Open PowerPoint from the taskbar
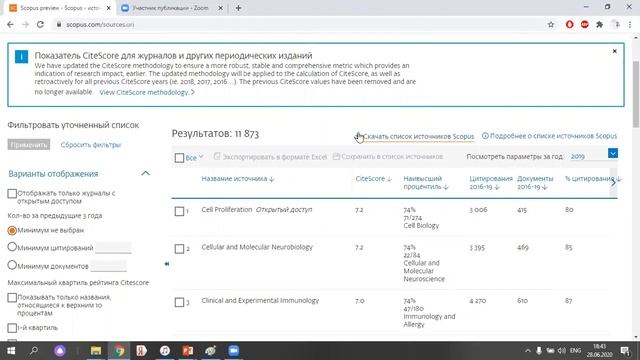640x360 pixels. pyautogui.click(x=188, y=351)
